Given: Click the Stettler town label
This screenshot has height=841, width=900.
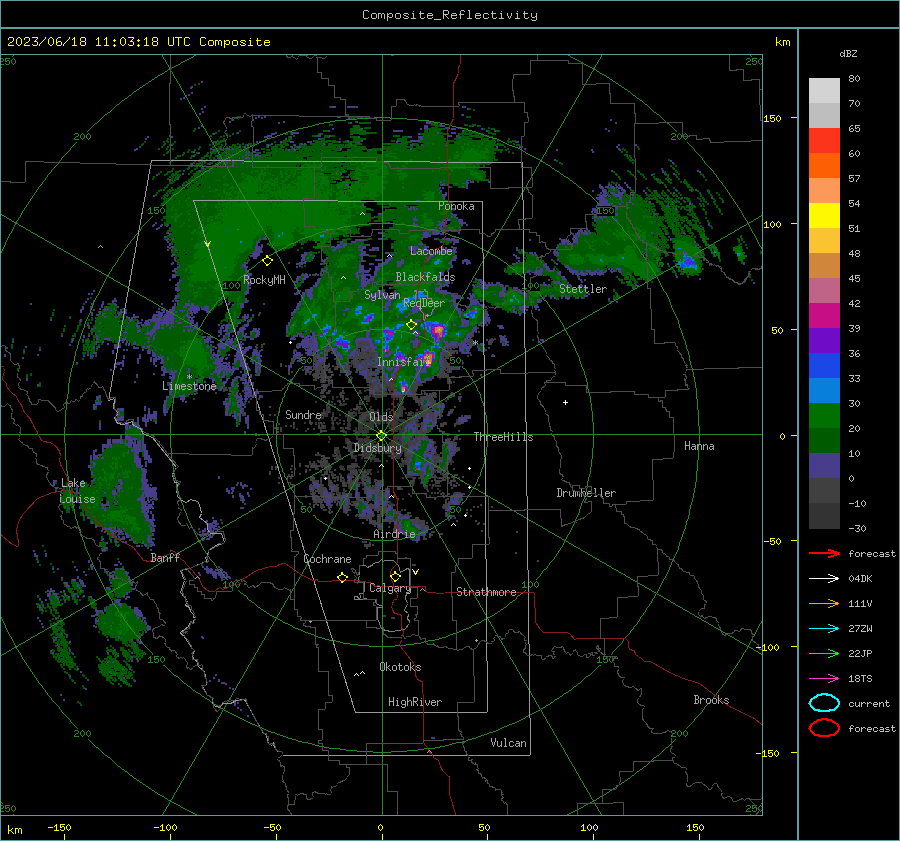Looking at the screenshot, I should [x=583, y=289].
